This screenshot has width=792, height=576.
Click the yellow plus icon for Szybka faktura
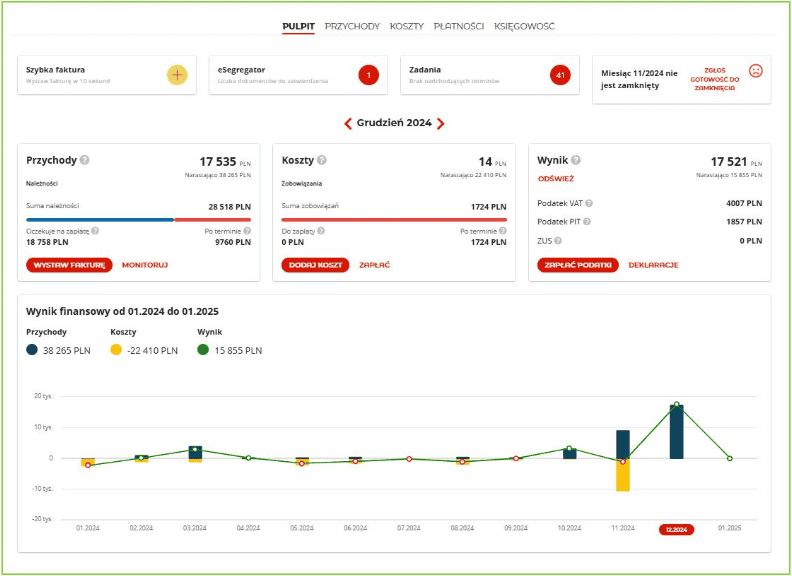177,75
